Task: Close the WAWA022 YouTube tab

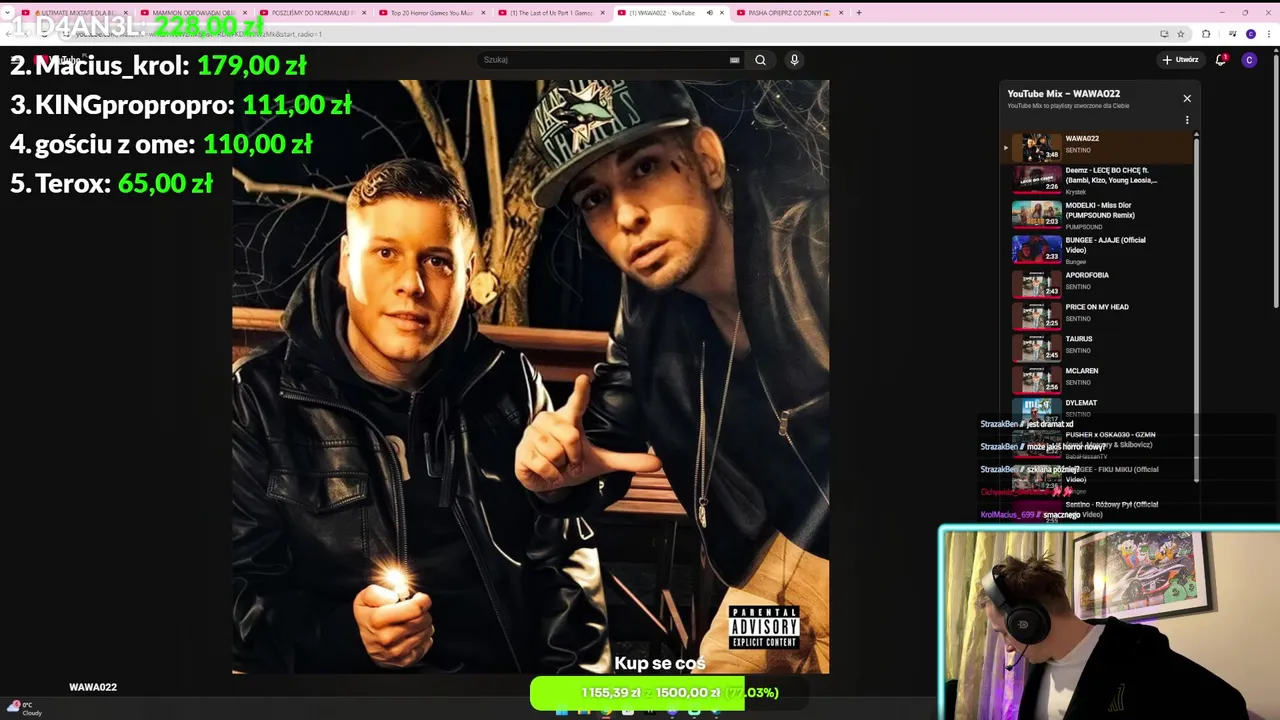Action: (722, 13)
